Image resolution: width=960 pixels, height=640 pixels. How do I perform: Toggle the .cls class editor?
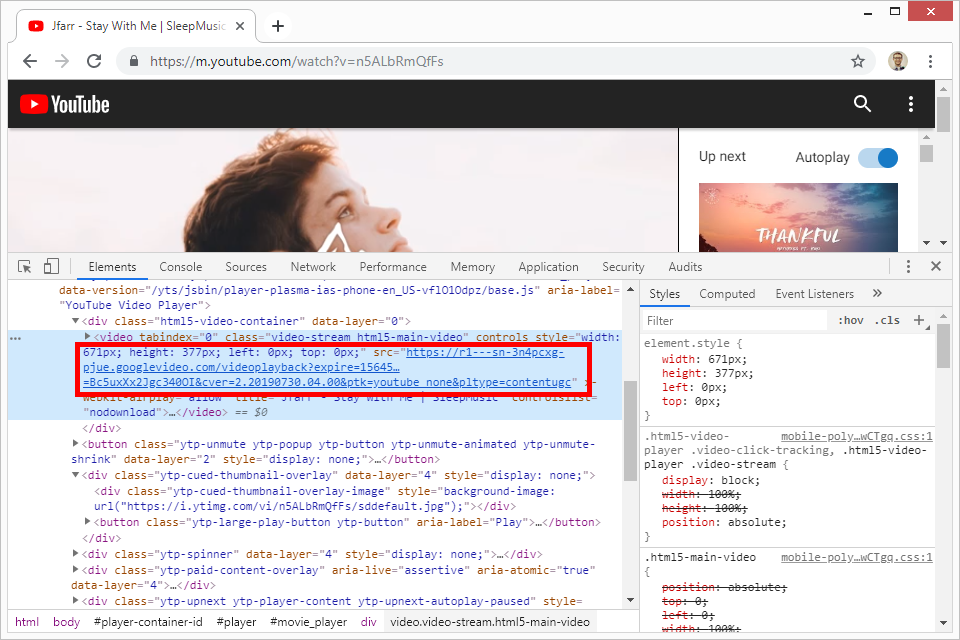(887, 321)
